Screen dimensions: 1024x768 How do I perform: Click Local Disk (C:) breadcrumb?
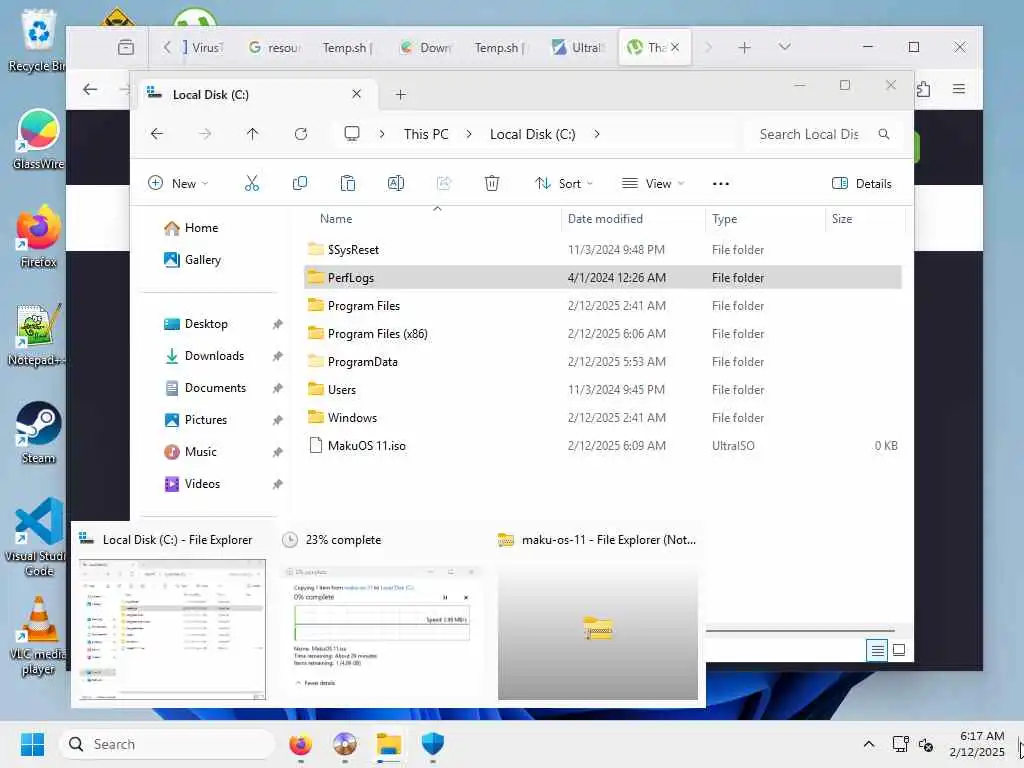[x=532, y=134]
